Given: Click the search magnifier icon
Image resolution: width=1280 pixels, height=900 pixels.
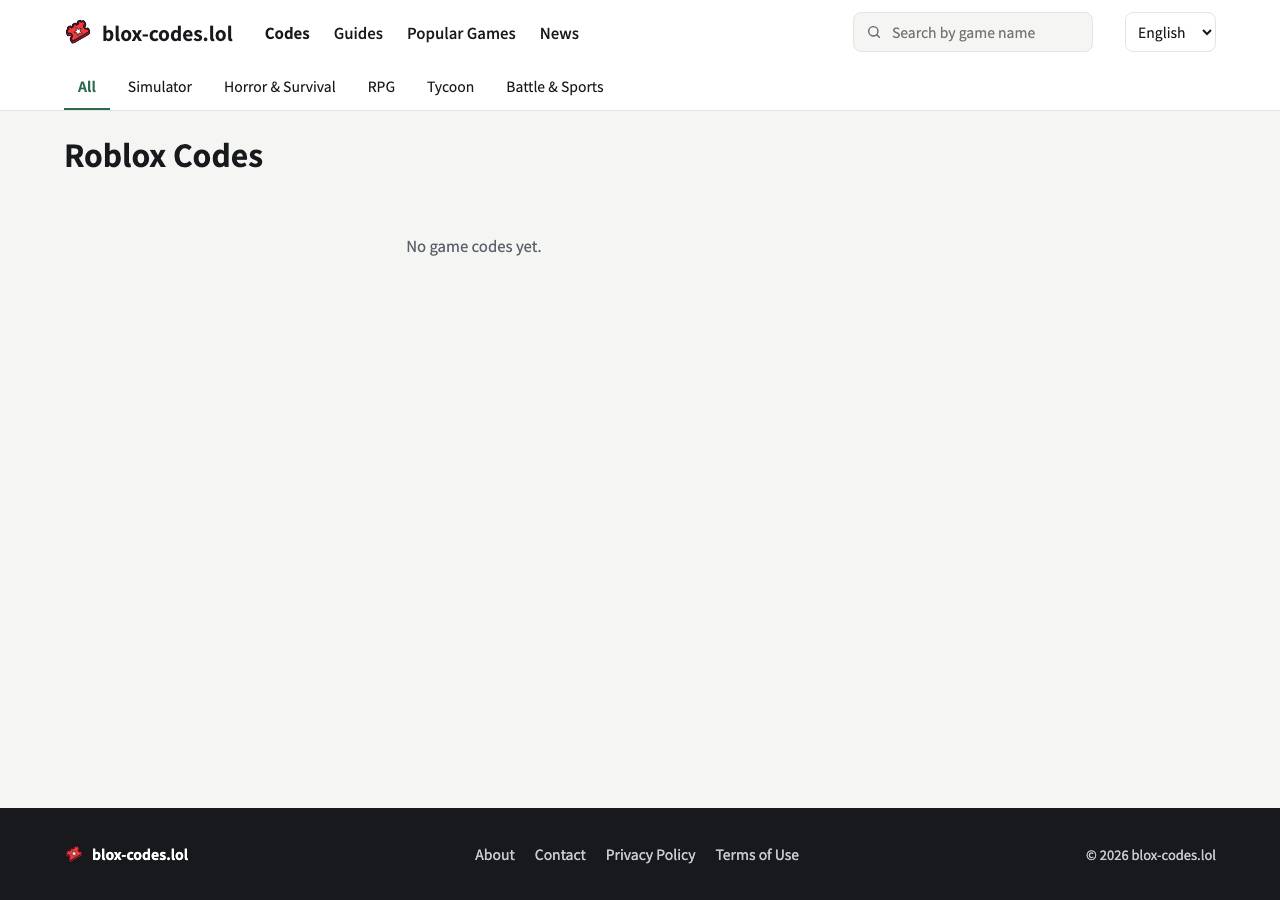Looking at the screenshot, I should click(874, 32).
